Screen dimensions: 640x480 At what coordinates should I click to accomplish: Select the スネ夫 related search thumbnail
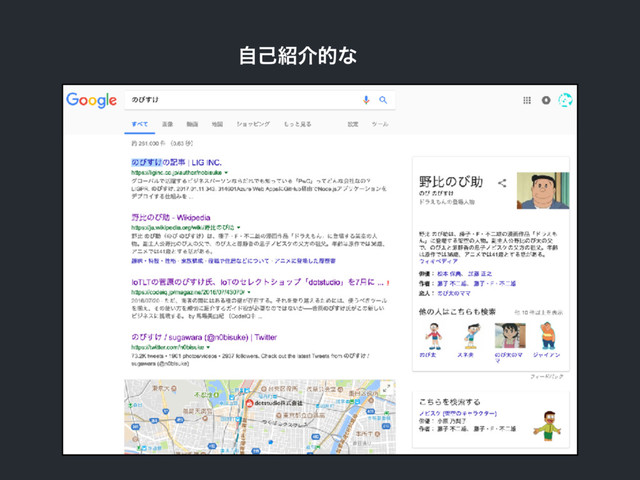point(472,336)
